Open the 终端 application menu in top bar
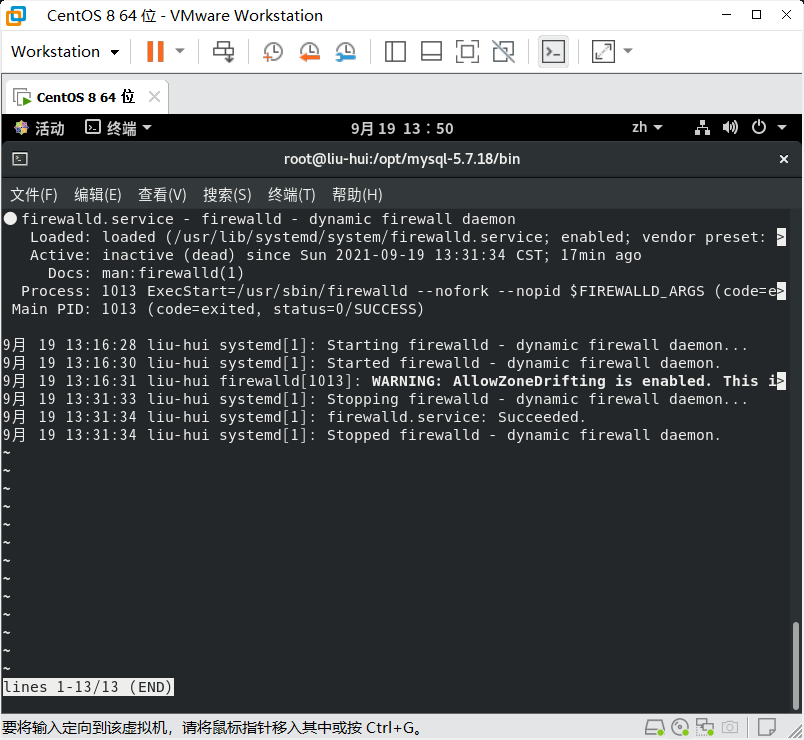This screenshot has height=740, width=804. [118, 128]
